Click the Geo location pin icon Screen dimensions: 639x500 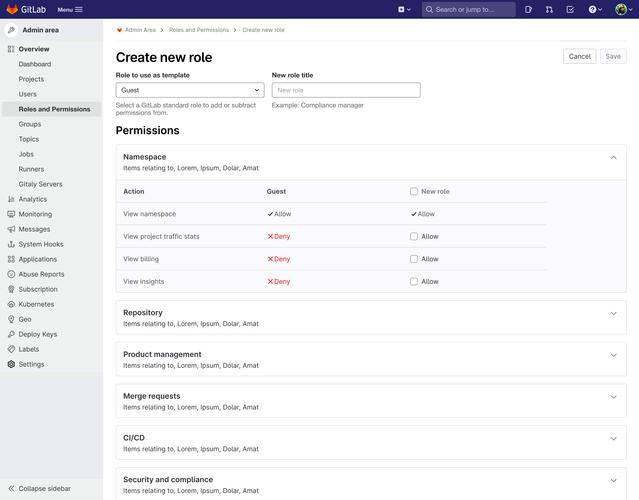tap(11, 319)
